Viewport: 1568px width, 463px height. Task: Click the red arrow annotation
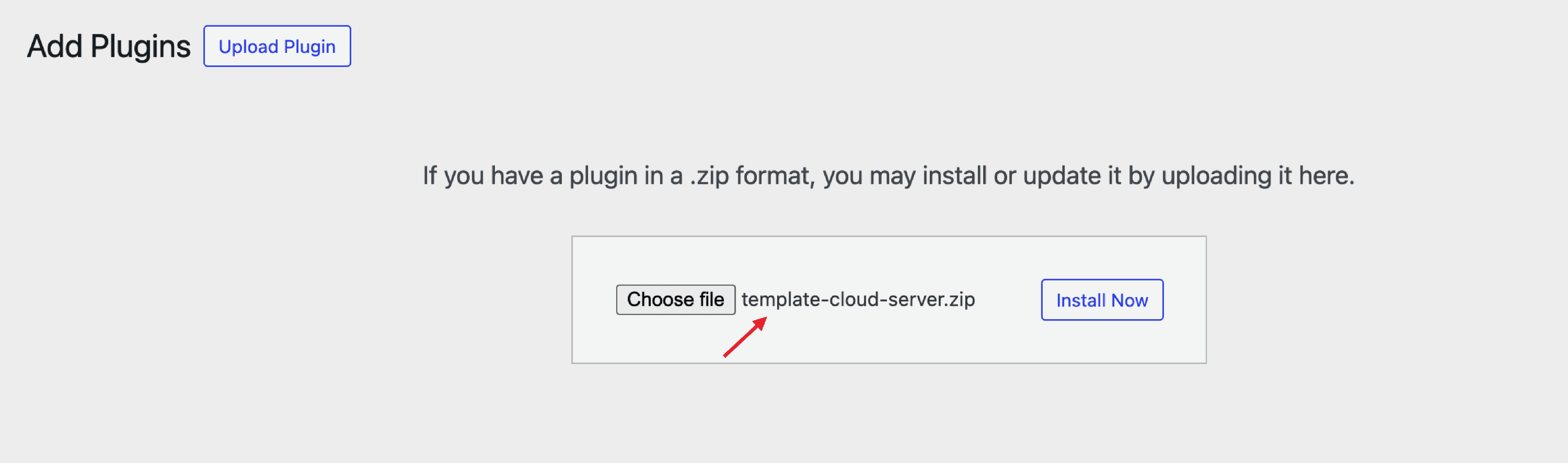(x=744, y=337)
